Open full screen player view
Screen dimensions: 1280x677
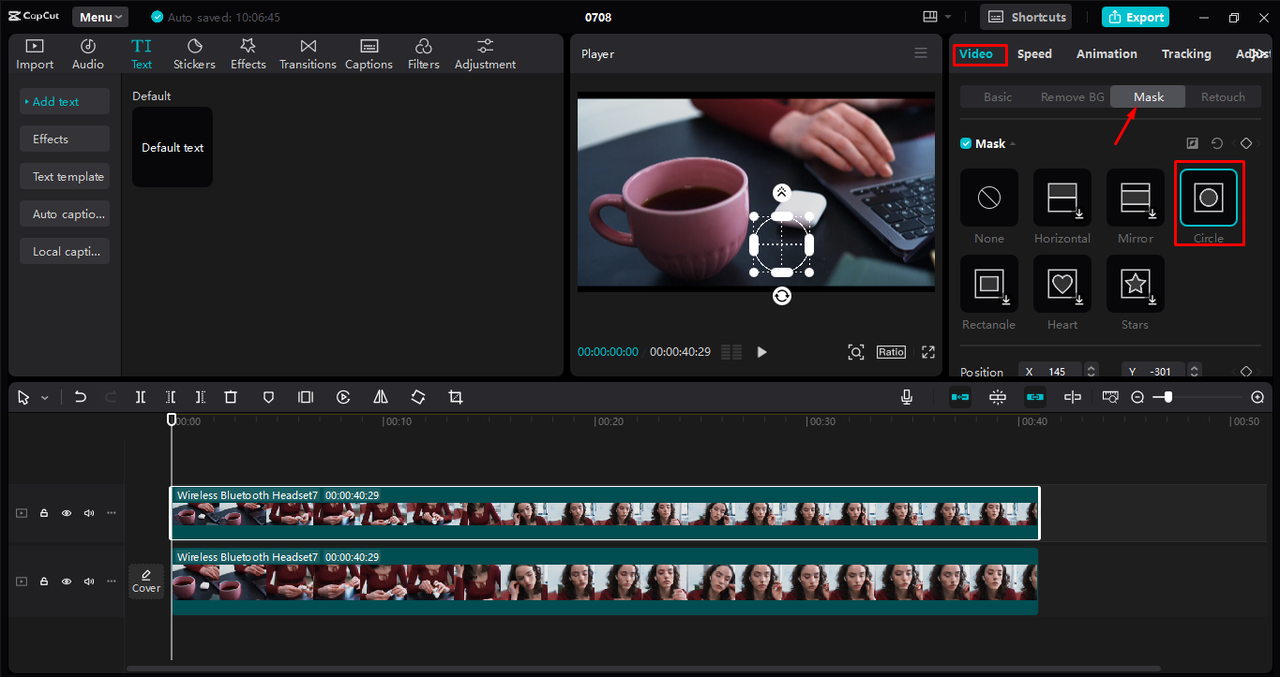coord(928,352)
